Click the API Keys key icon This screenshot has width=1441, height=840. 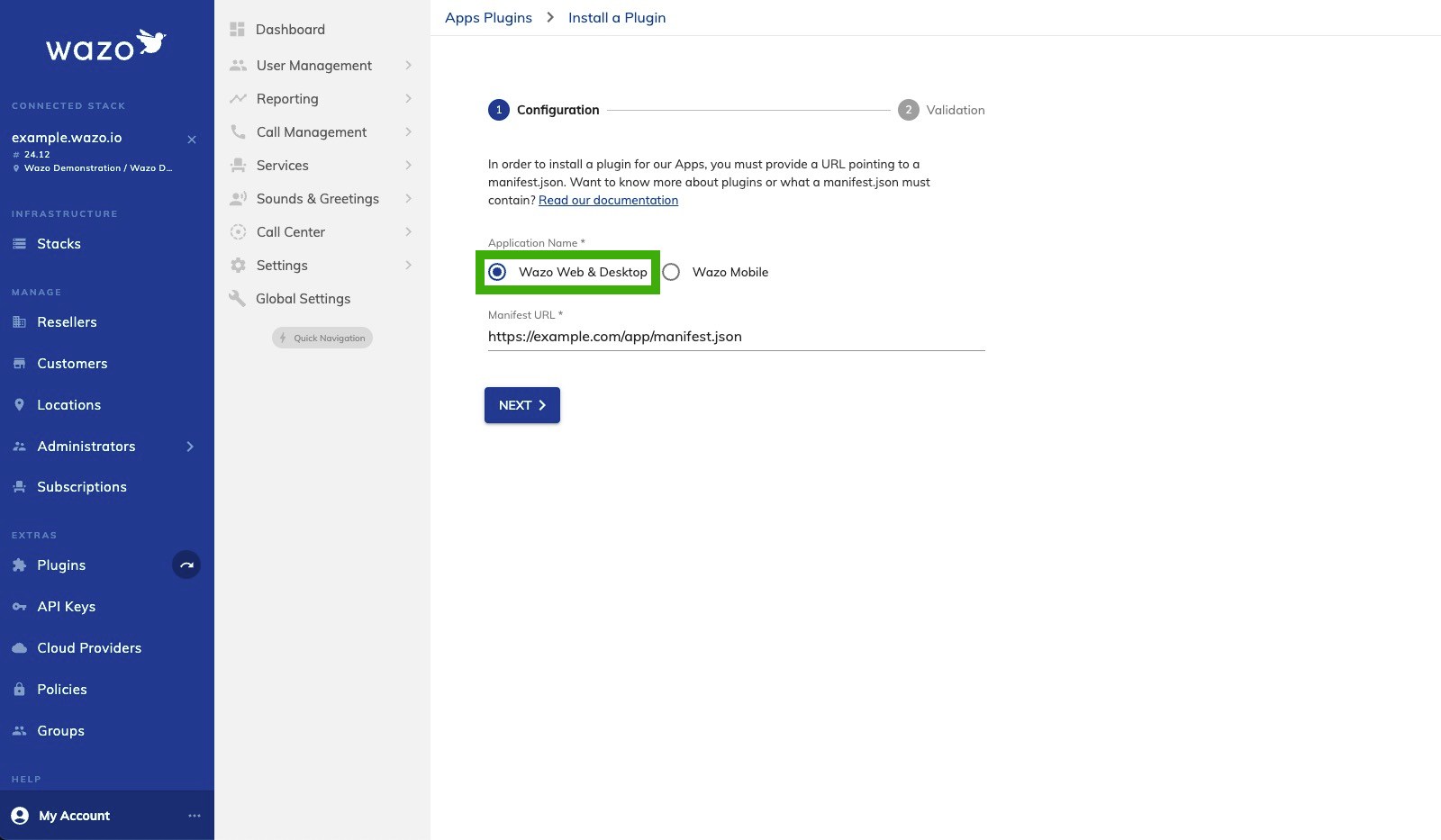[x=19, y=607]
